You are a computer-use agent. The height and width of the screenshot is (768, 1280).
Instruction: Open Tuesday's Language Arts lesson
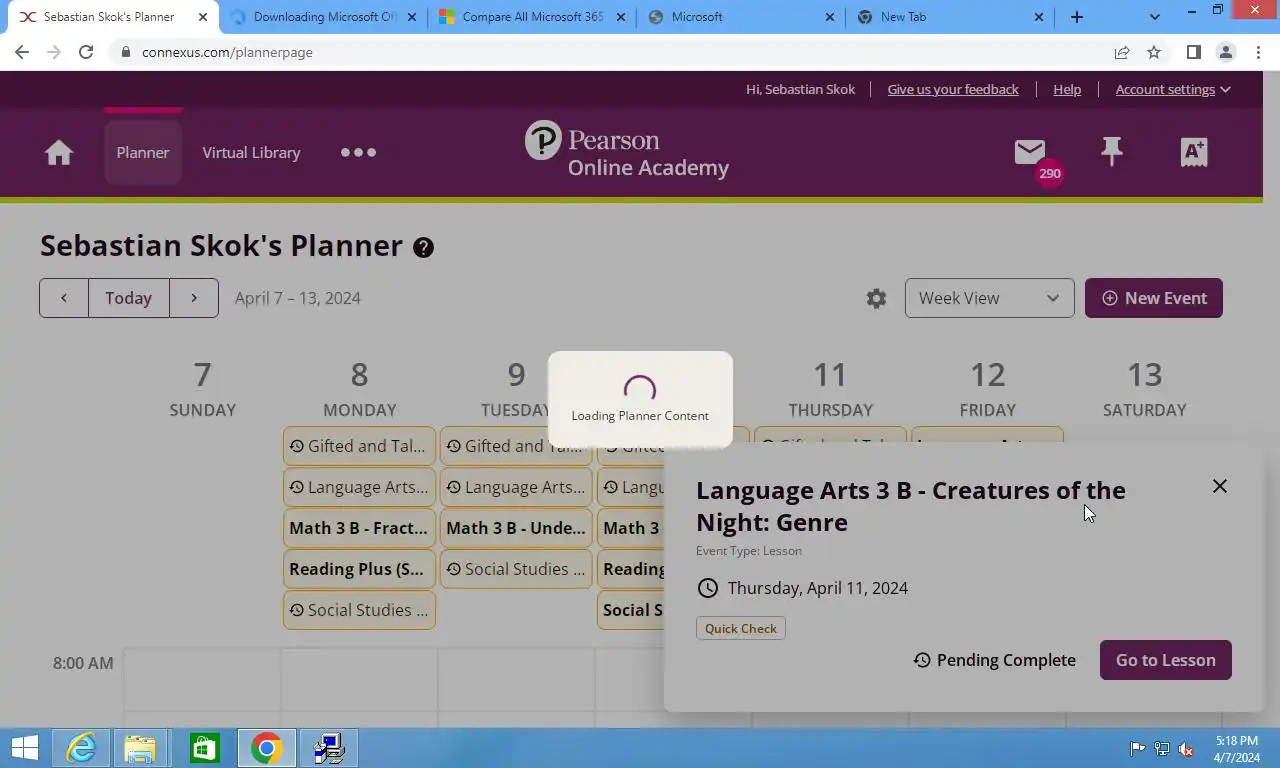[x=516, y=487]
